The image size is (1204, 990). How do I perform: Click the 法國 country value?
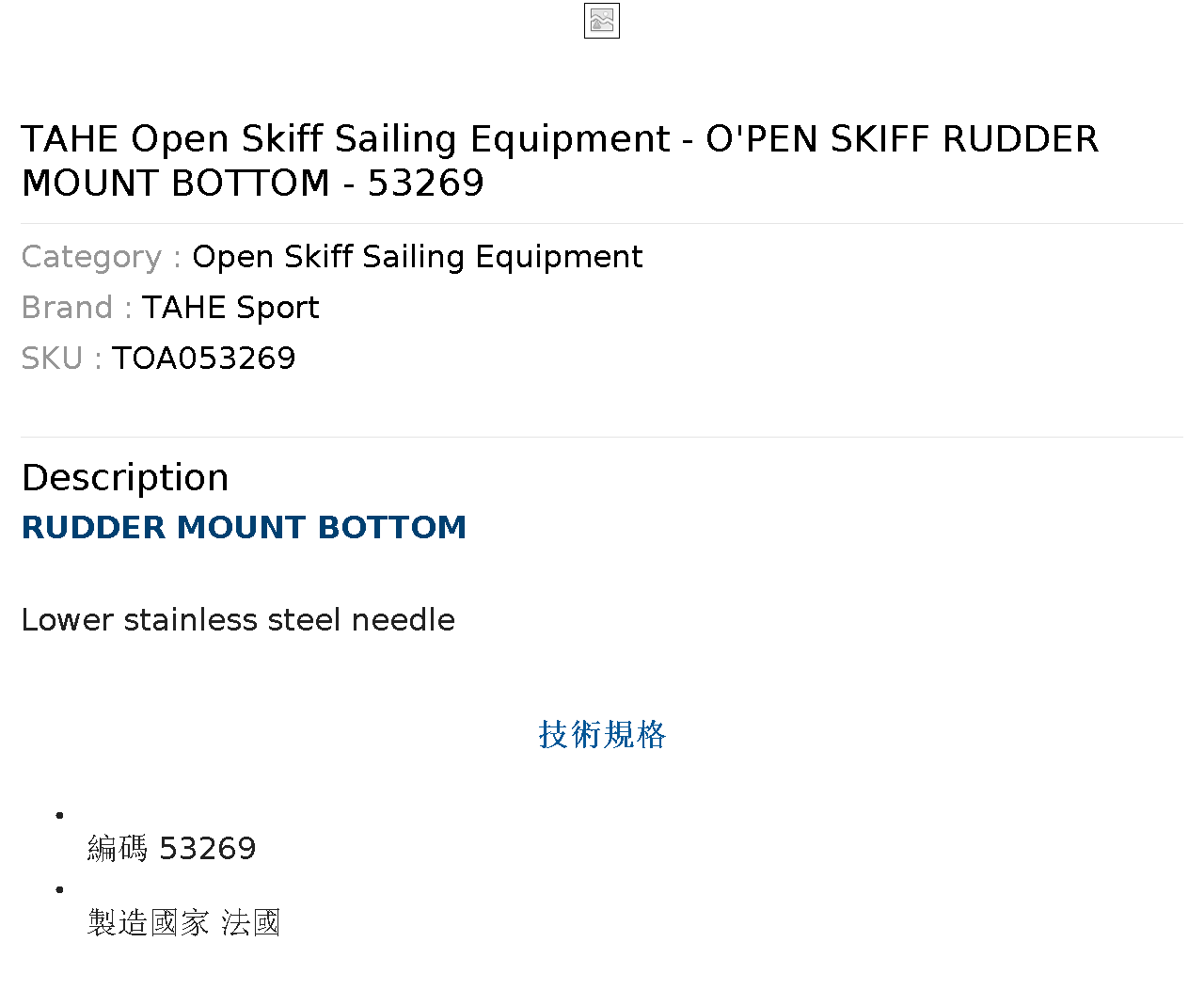(x=251, y=923)
